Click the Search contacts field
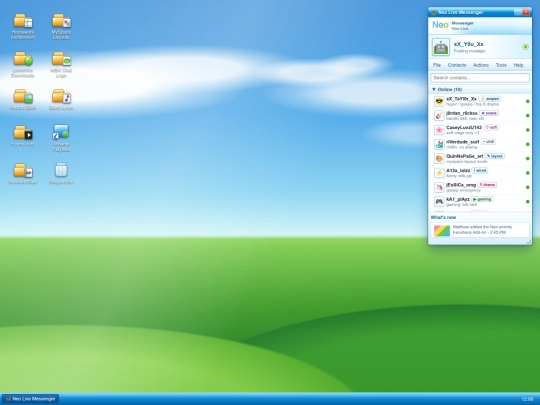This screenshot has height=405, width=540. pyautogui.click(x=480, y=78)
